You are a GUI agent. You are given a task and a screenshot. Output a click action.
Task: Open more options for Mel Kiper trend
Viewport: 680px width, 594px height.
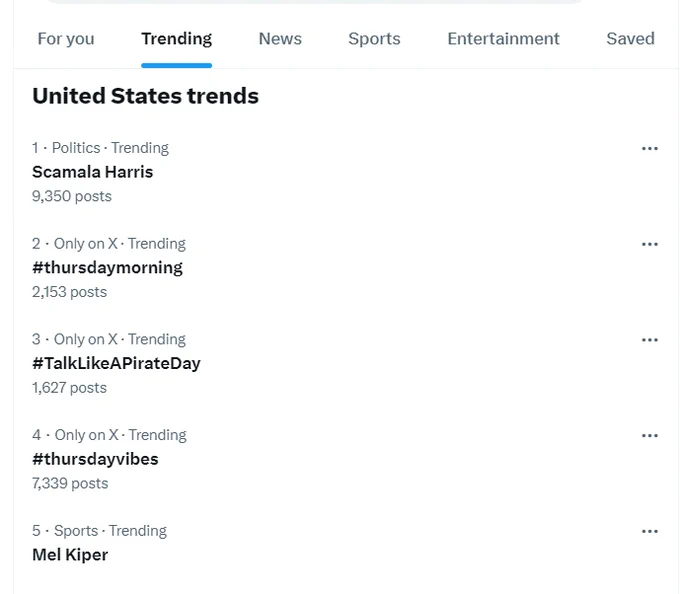pyautogui.click(x=650, y=532)
